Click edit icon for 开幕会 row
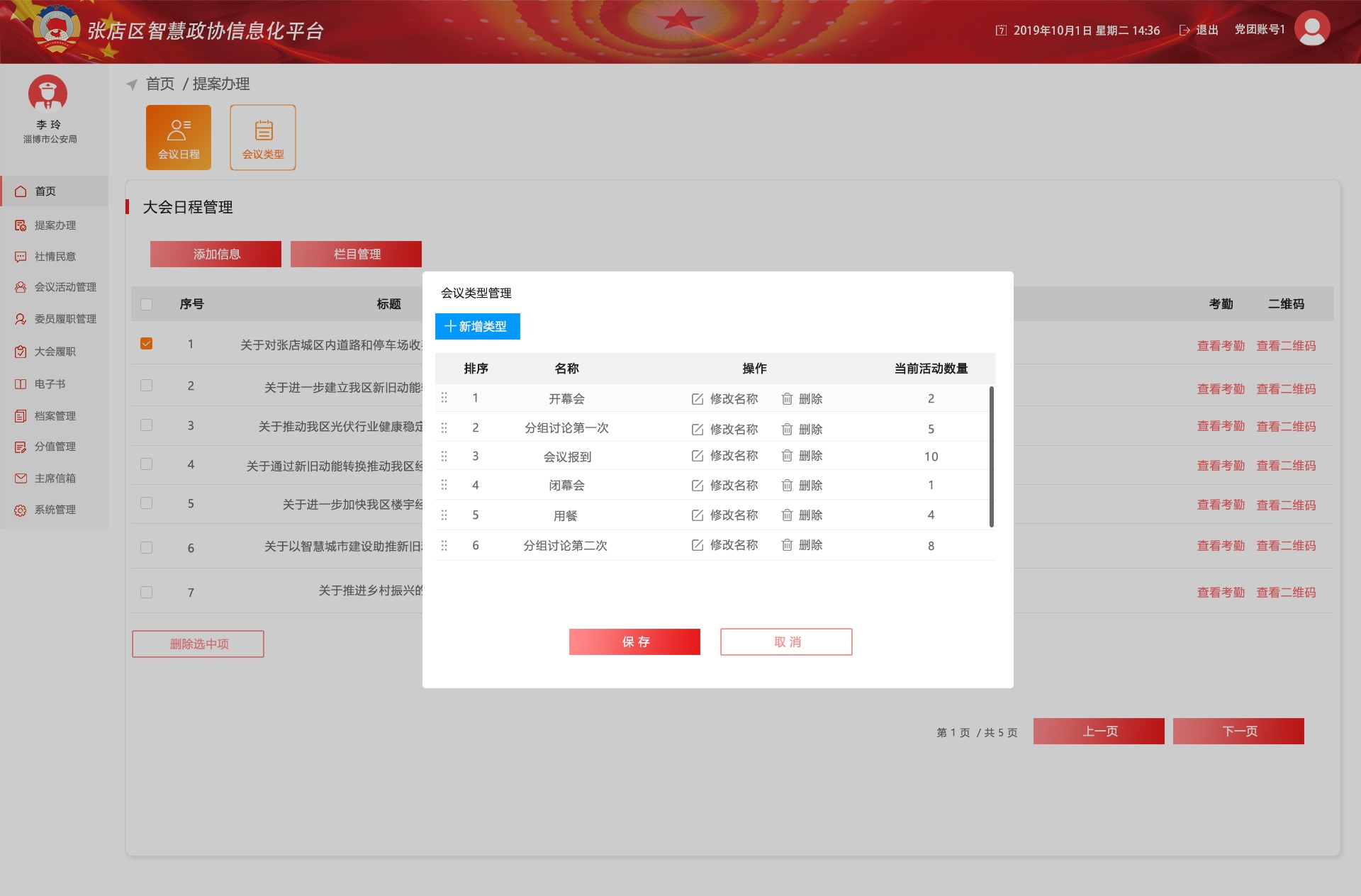The height and width of the screenshot is (896, 1361). (x=698, y=399)
